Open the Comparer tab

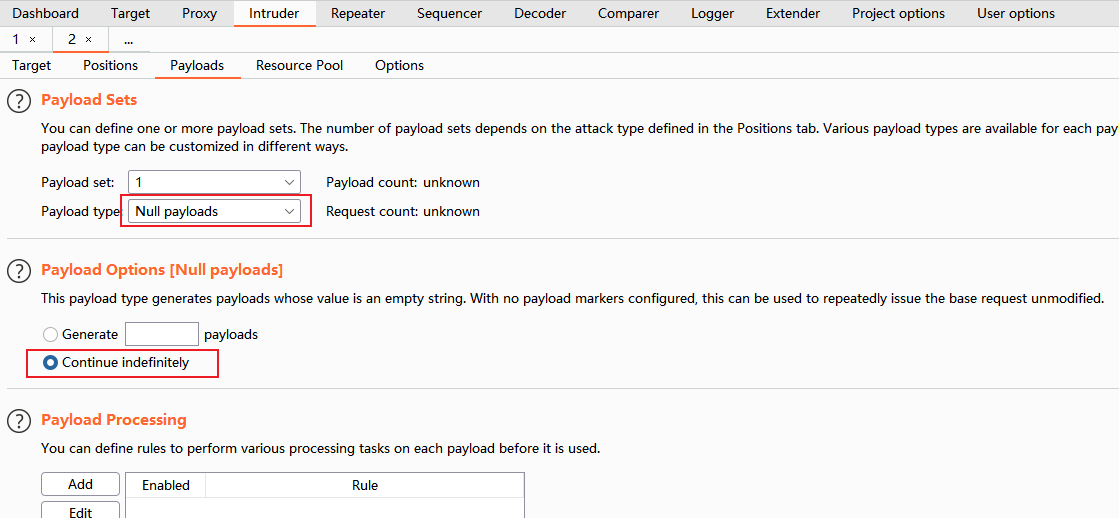[629, 14]
